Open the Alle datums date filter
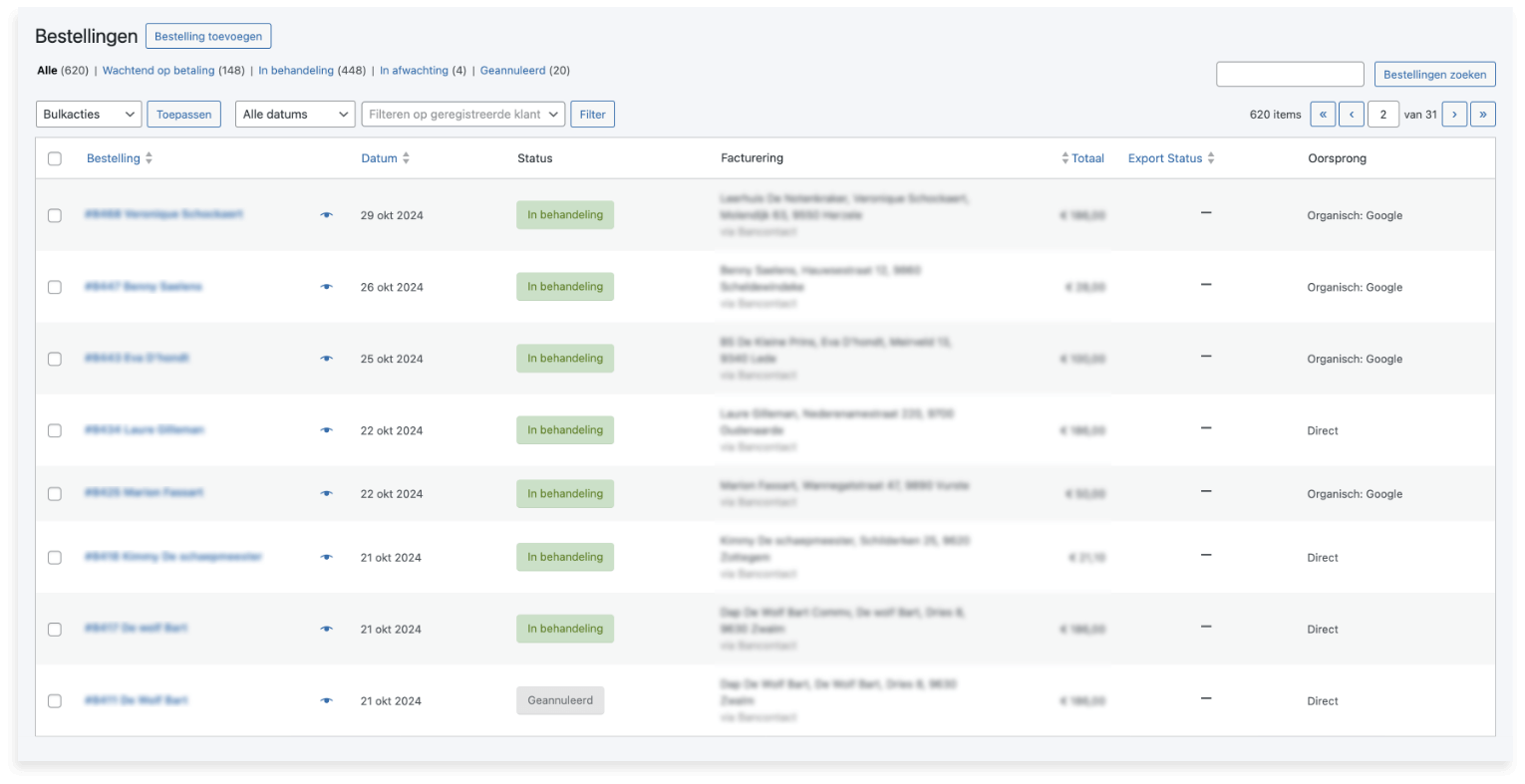The width and height of the screenshot is (1525, 784). pos(295,115)
